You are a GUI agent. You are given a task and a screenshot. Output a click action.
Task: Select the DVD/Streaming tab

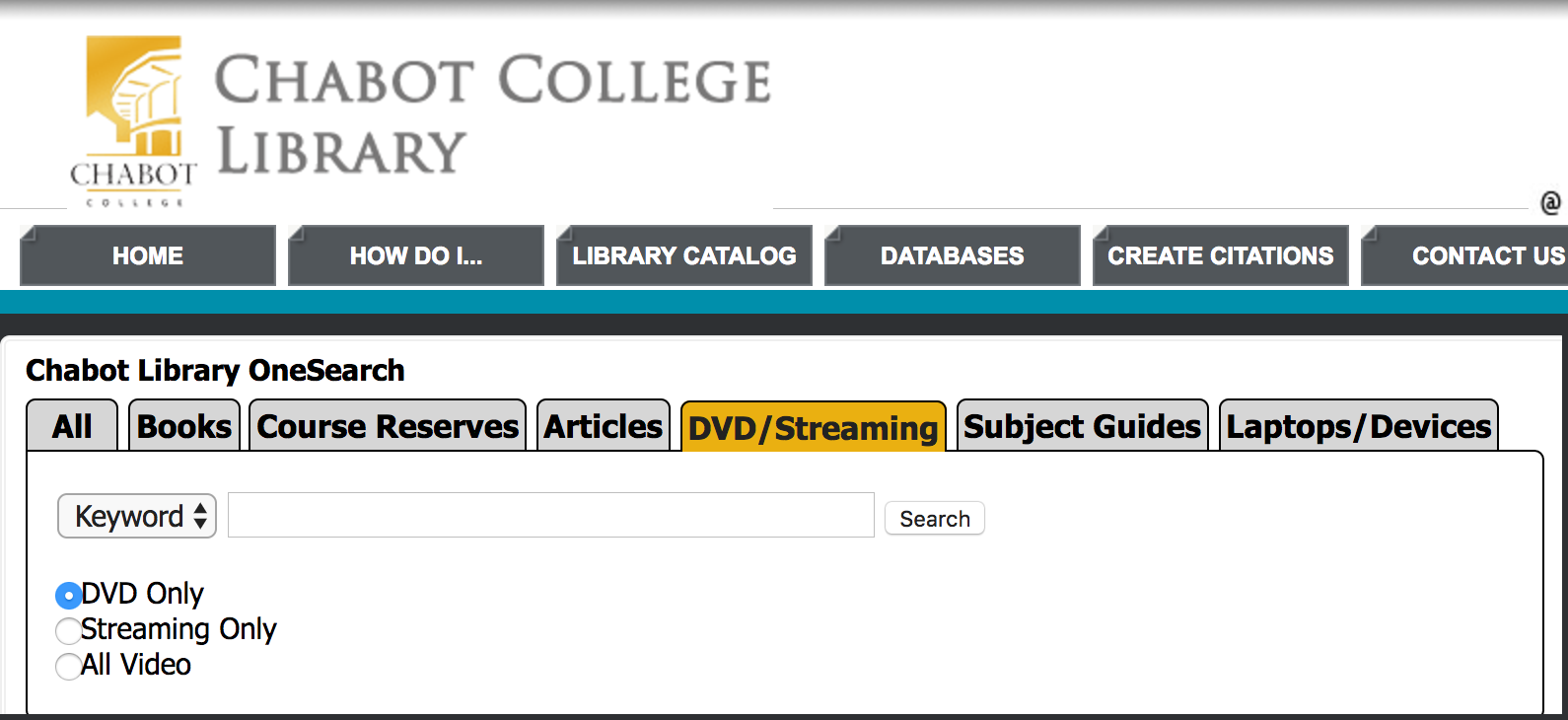(814, 427)
